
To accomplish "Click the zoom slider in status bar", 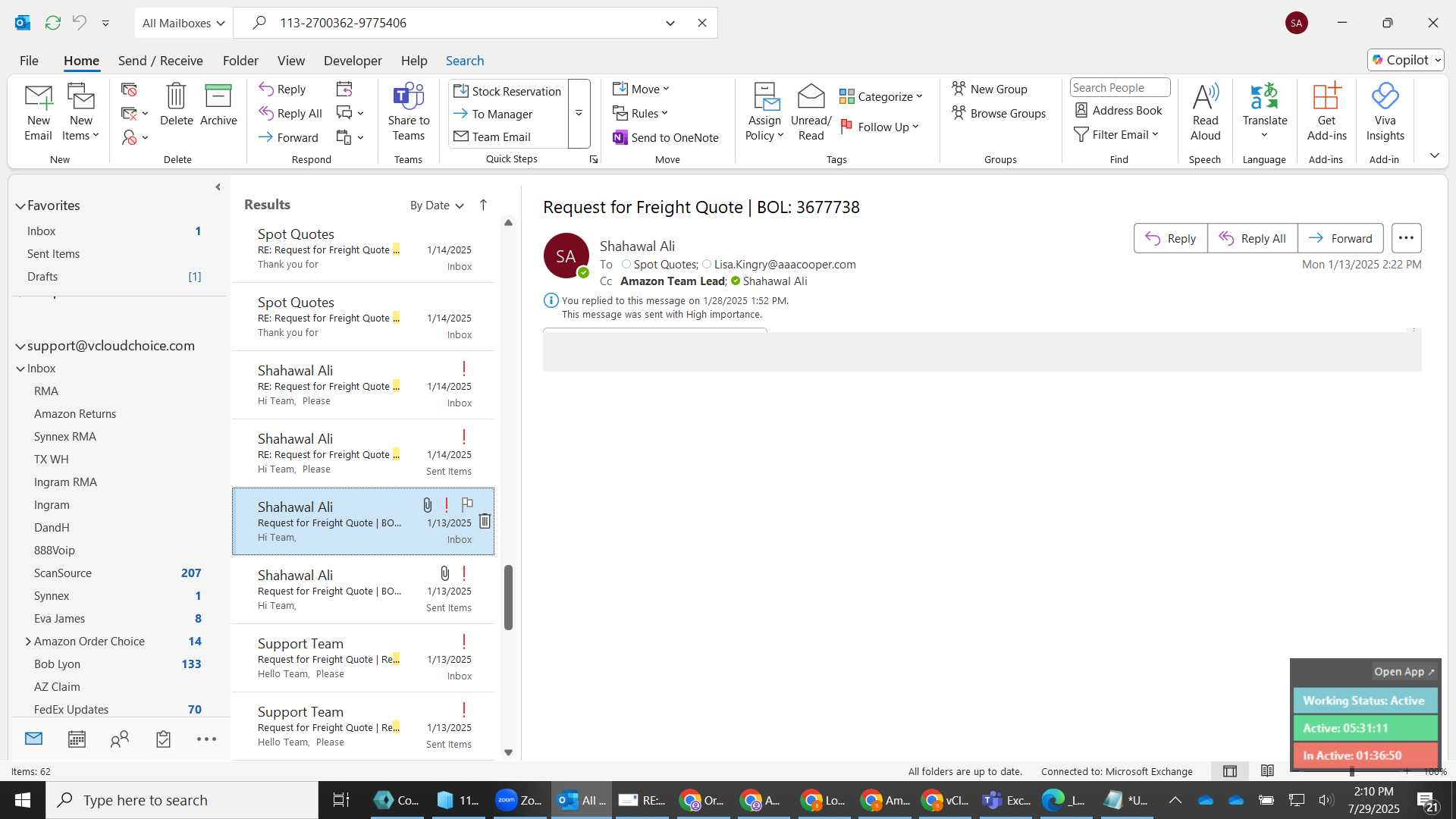I will click(x=1351, y=771).
